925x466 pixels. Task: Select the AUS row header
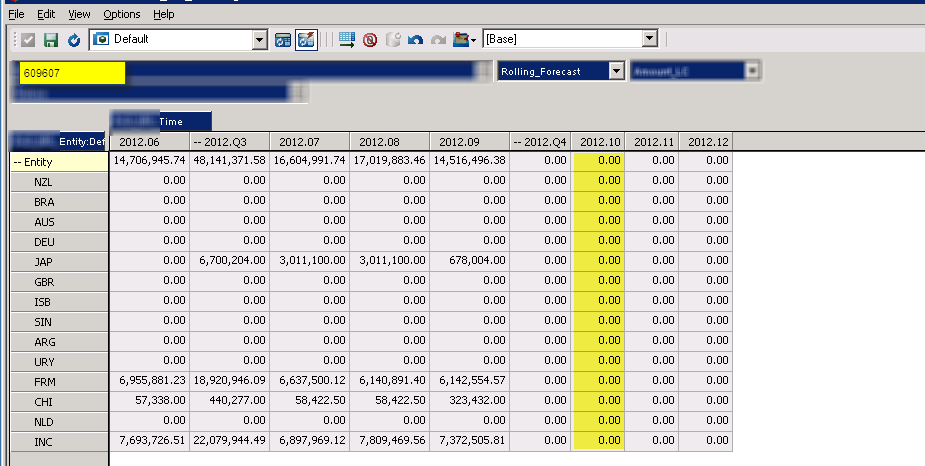[x=59, y=222]
